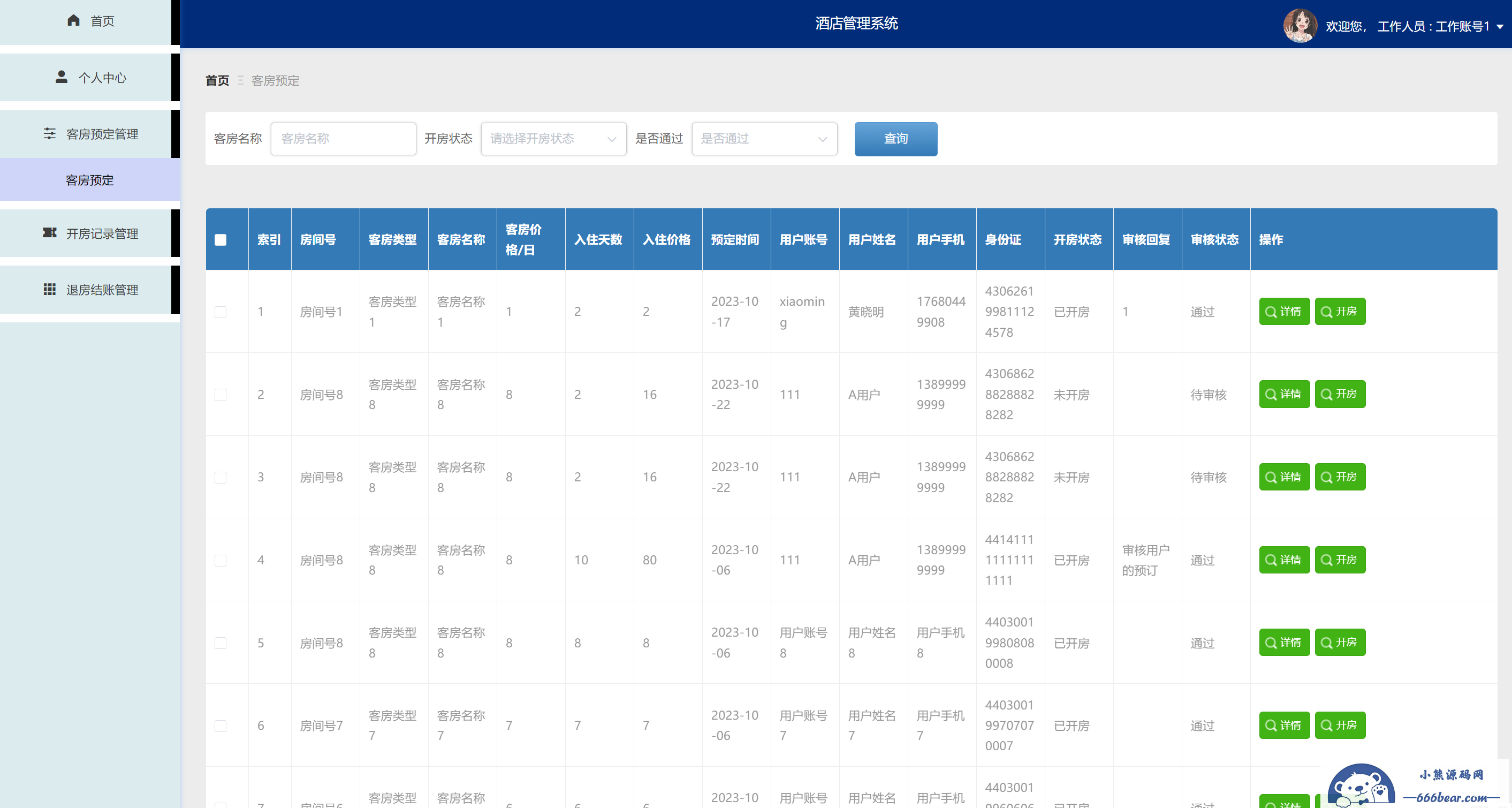Click the 查询 search button
1512x808 pixels.
896,139
